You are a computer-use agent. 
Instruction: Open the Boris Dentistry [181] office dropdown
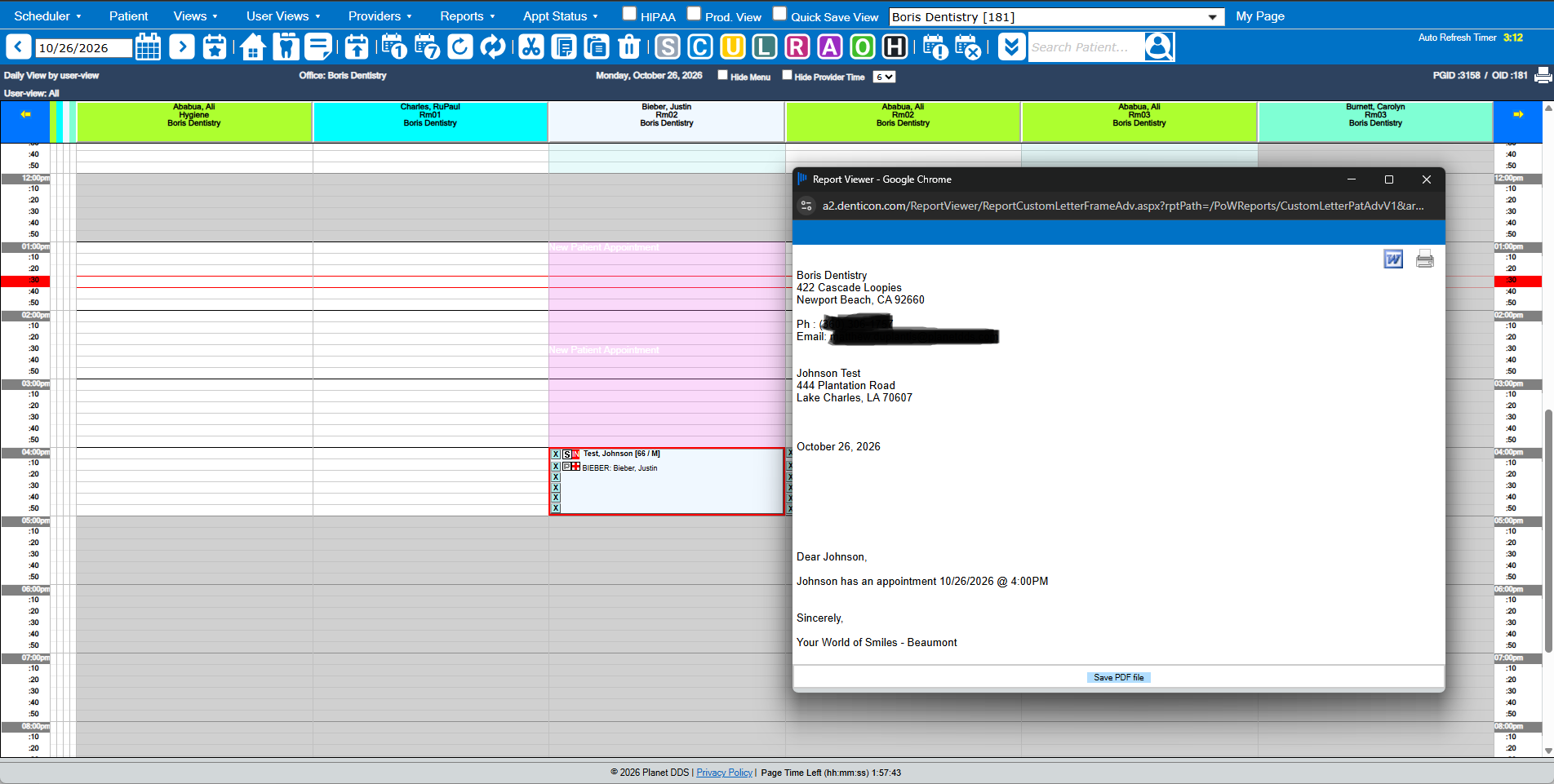click(x=1056, y=17)
